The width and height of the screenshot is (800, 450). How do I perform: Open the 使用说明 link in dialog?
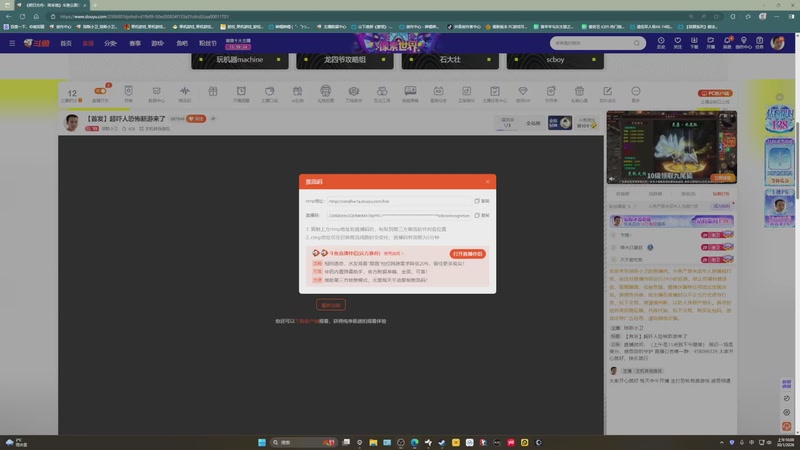[x=392, y=253]
